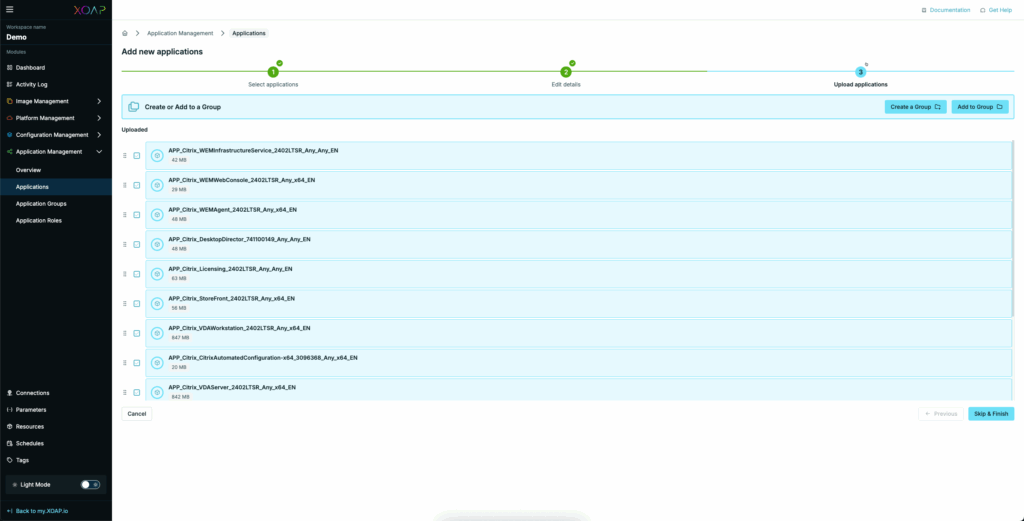Check the Citrix Licensing application checkbox

click(x=136, y=274)
